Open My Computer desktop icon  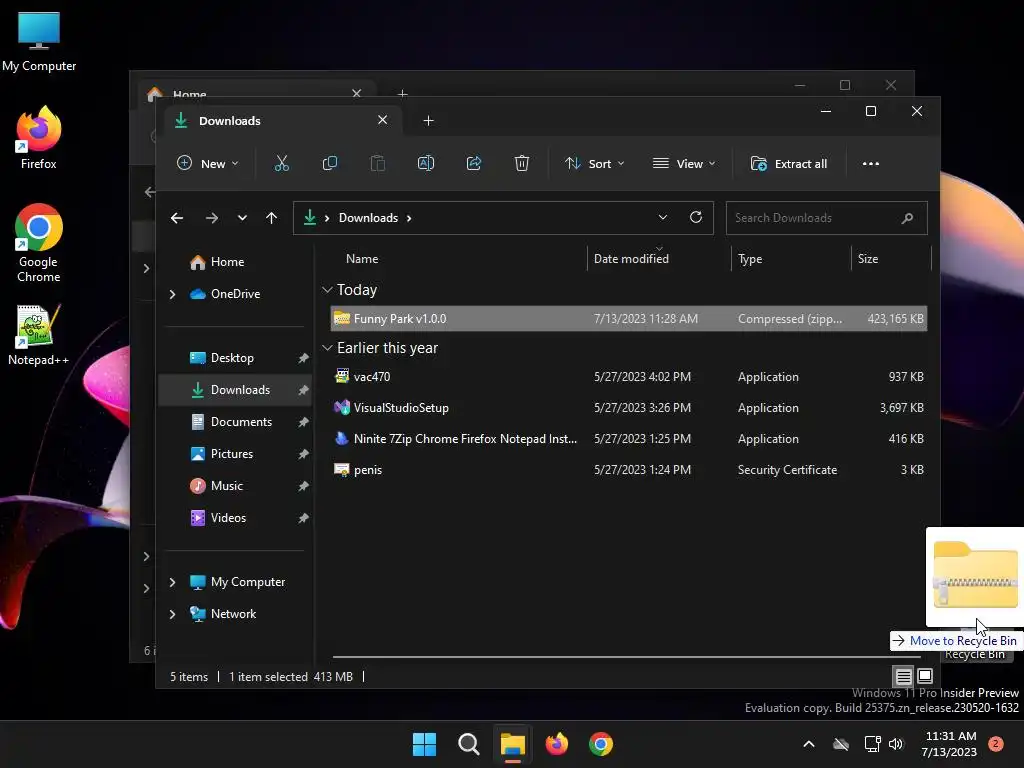pos(39,42)
